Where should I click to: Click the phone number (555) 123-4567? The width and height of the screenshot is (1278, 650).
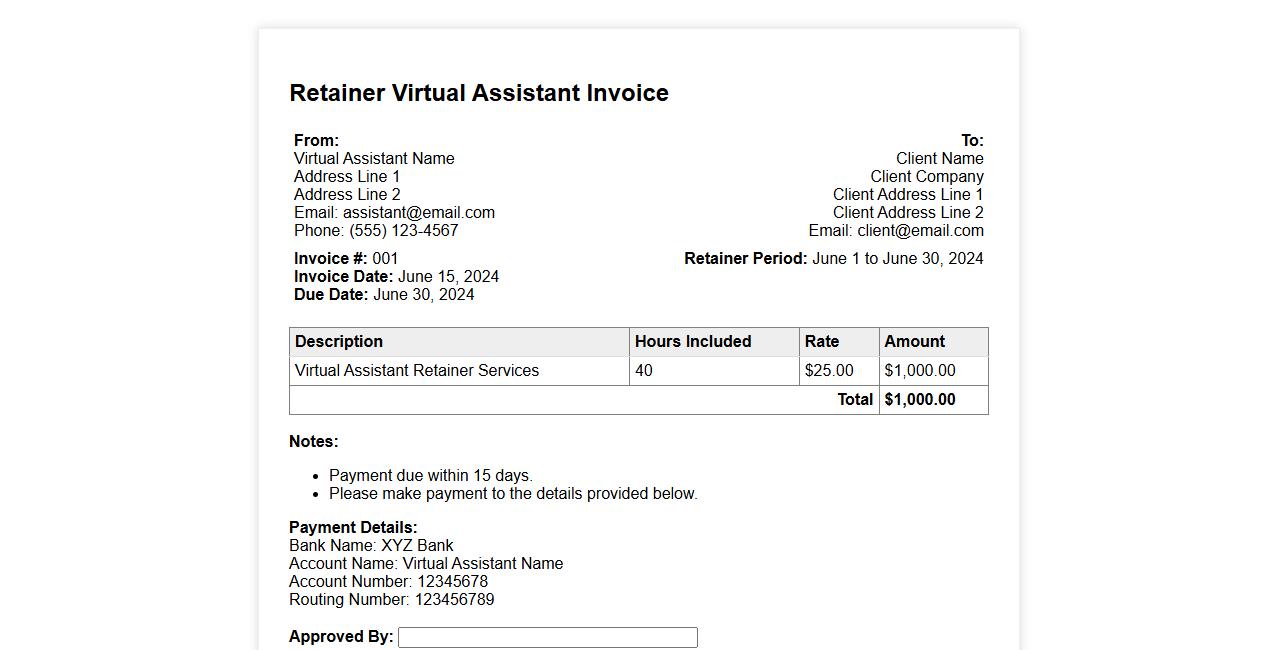pyautogui.click(x=403, y=231)
